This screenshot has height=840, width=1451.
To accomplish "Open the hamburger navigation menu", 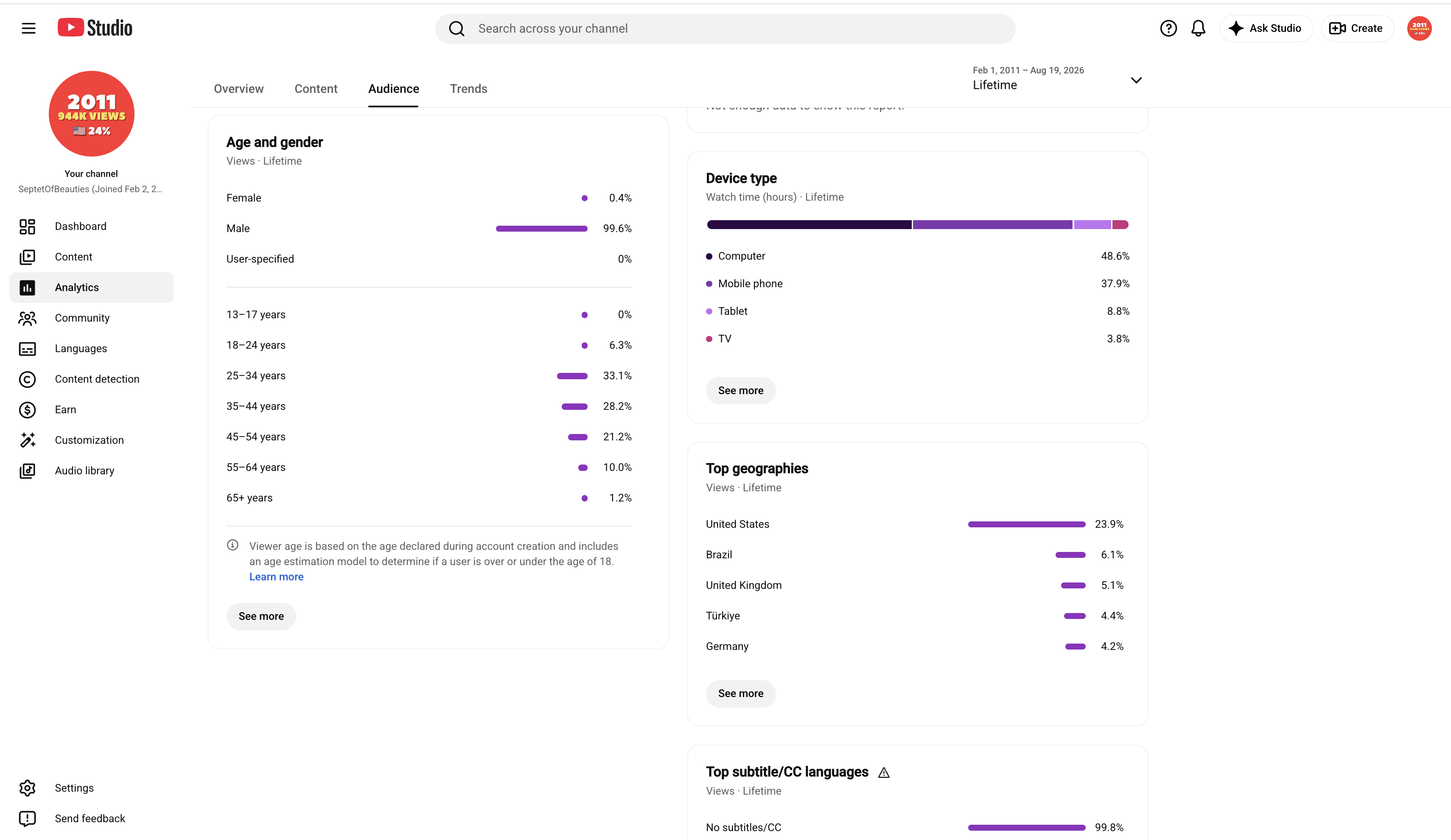I will pyautogui.click(x=28, y=28).
